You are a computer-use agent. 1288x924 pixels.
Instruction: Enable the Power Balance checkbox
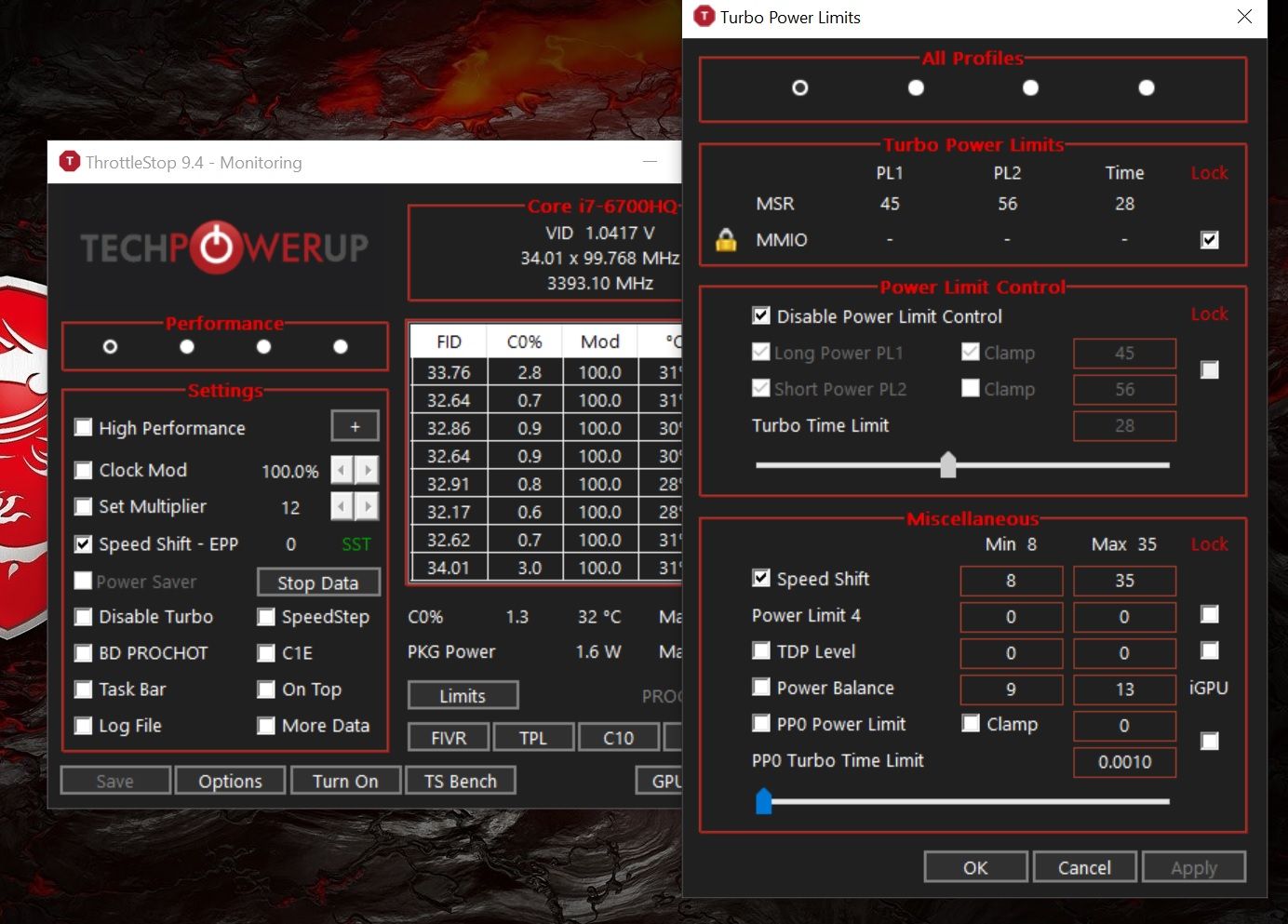click(761, 687)
